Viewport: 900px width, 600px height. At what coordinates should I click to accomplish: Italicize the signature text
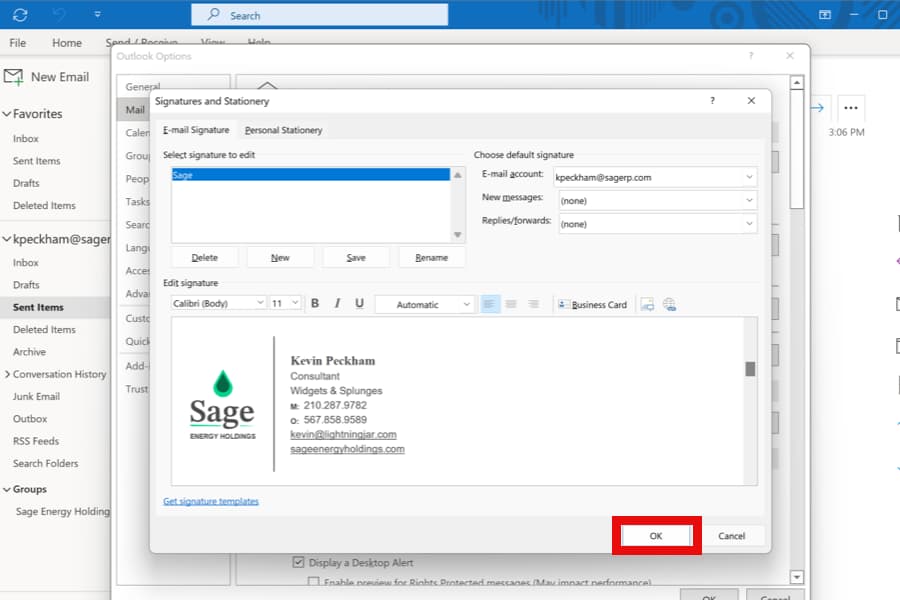point(338,304)
